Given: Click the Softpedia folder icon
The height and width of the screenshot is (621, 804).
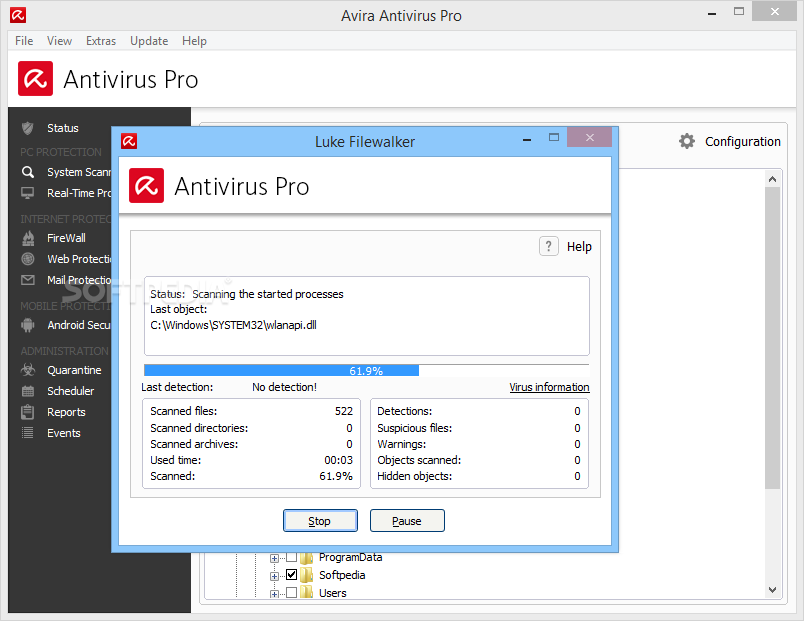Looking at the screenshot, I should [306, 575].
